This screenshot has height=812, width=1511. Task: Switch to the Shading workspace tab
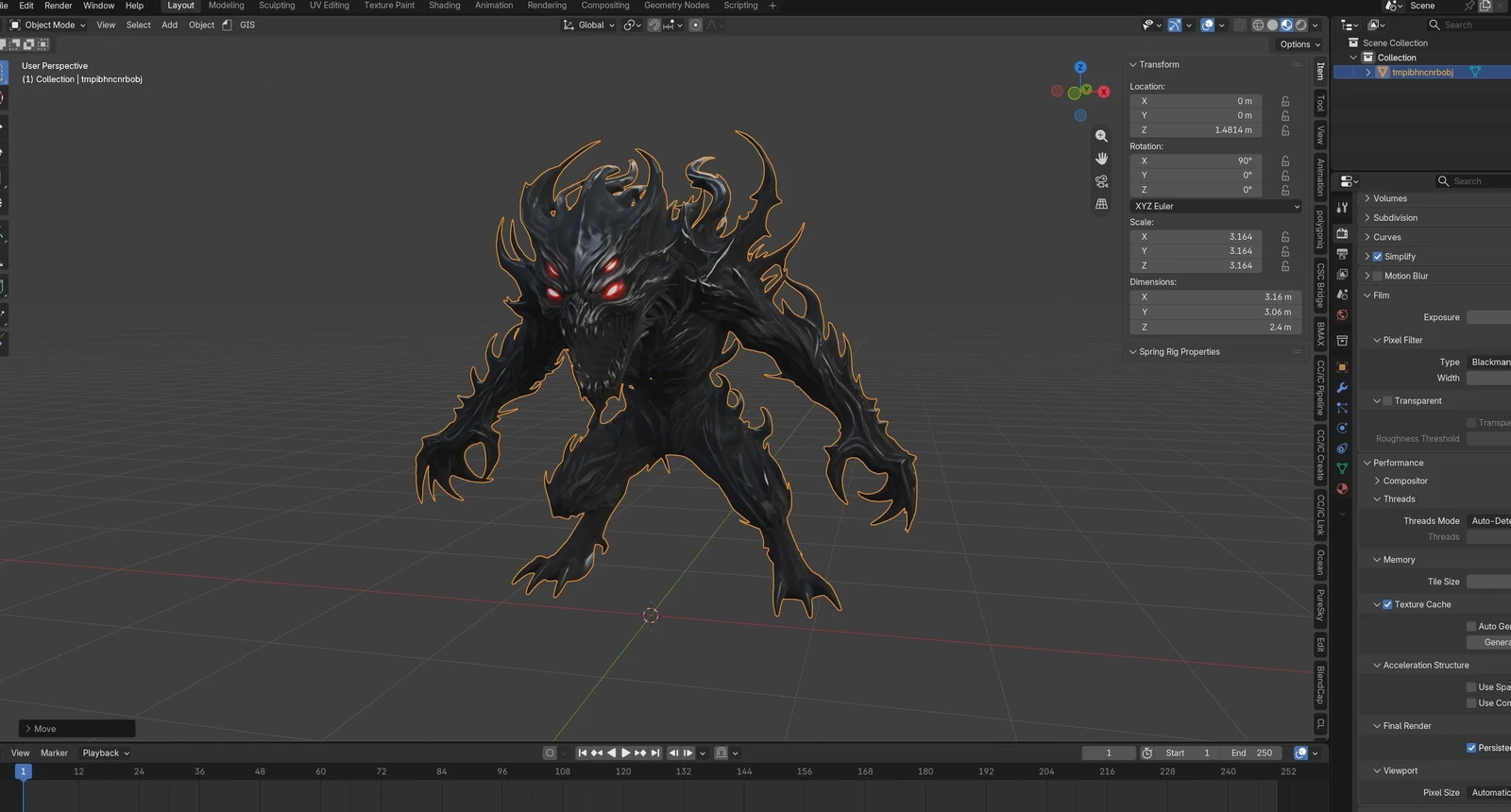click(x=445, y=6)
